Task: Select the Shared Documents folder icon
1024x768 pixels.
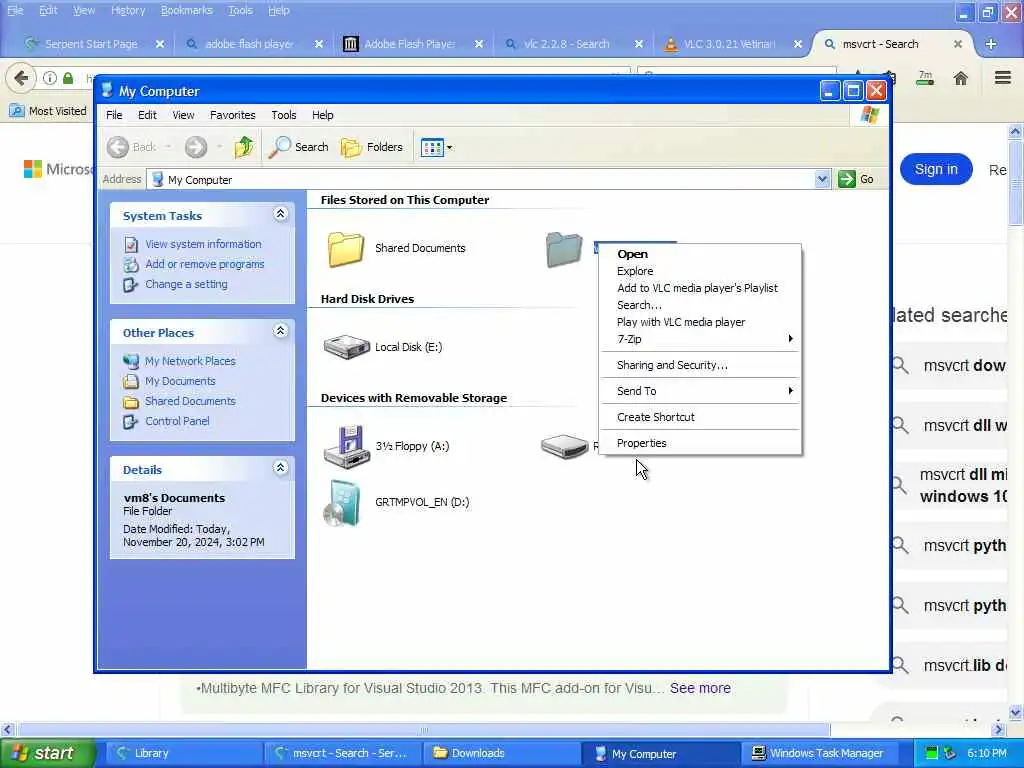Action: pyautogui.click(x=345, y=249)
